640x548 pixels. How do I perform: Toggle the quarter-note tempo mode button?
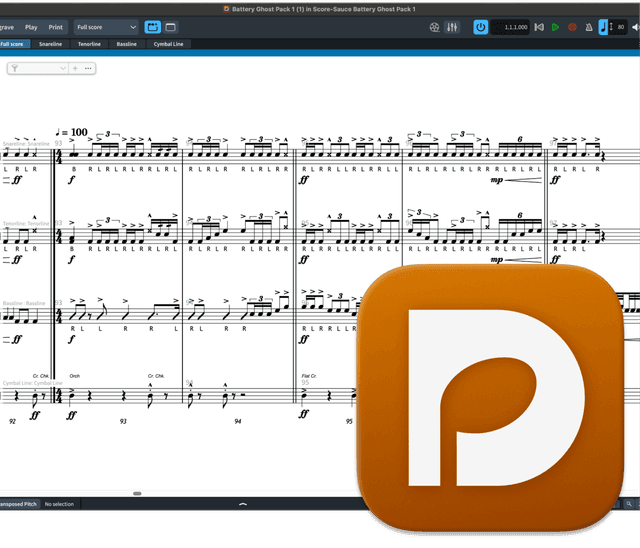(x=603, y=27)
